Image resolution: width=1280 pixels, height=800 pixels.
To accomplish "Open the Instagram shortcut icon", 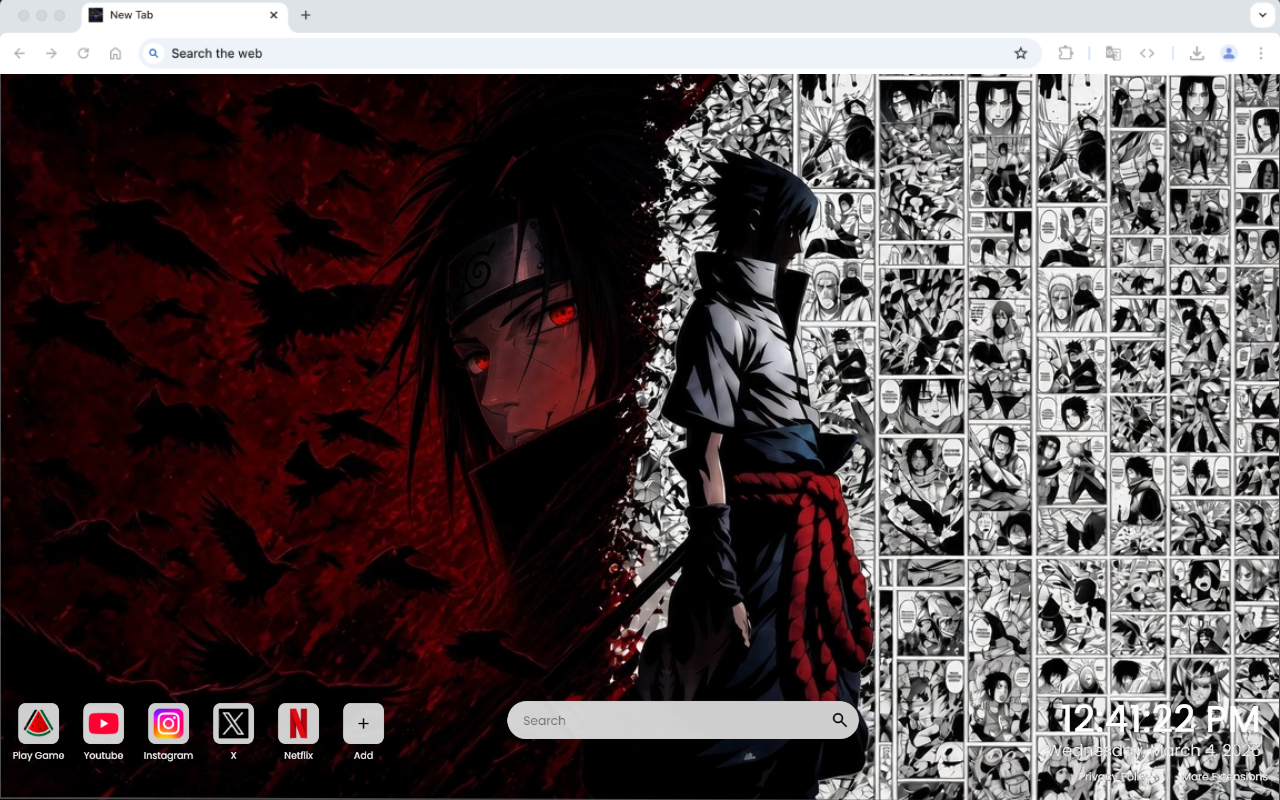I will coord(168,723).
